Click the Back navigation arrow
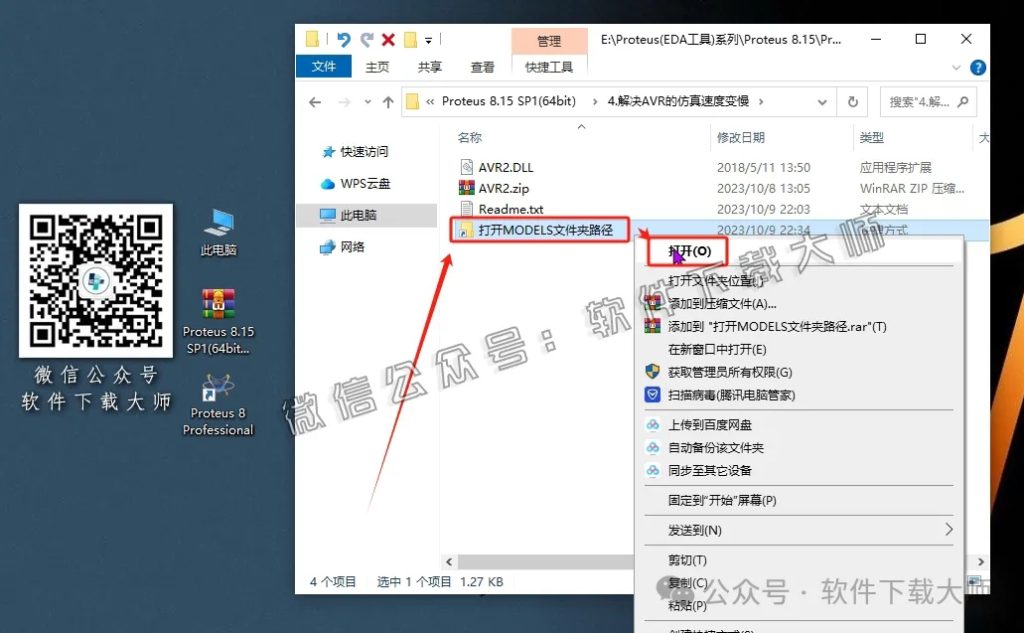 (316, 101)
